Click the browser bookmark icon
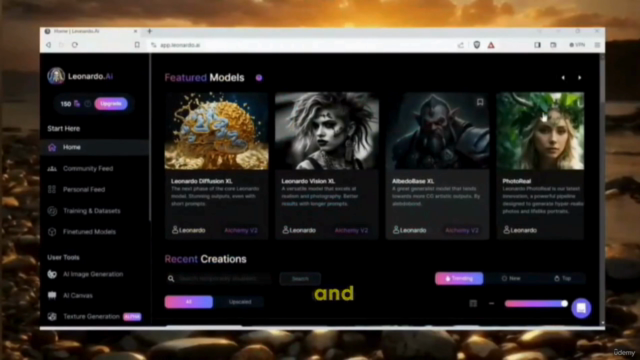Viewport: 640px width, 360px height. click(137, 45)
